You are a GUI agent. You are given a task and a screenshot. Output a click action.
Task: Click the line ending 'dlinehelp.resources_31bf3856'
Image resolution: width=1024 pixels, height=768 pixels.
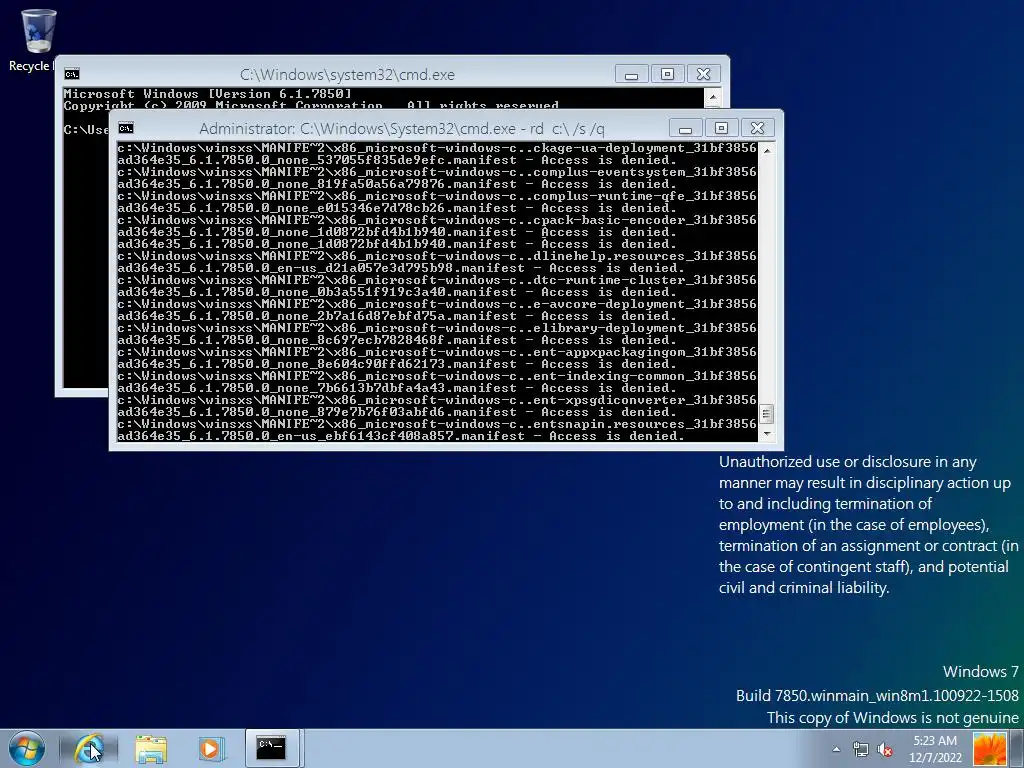[x=437, y=256]
